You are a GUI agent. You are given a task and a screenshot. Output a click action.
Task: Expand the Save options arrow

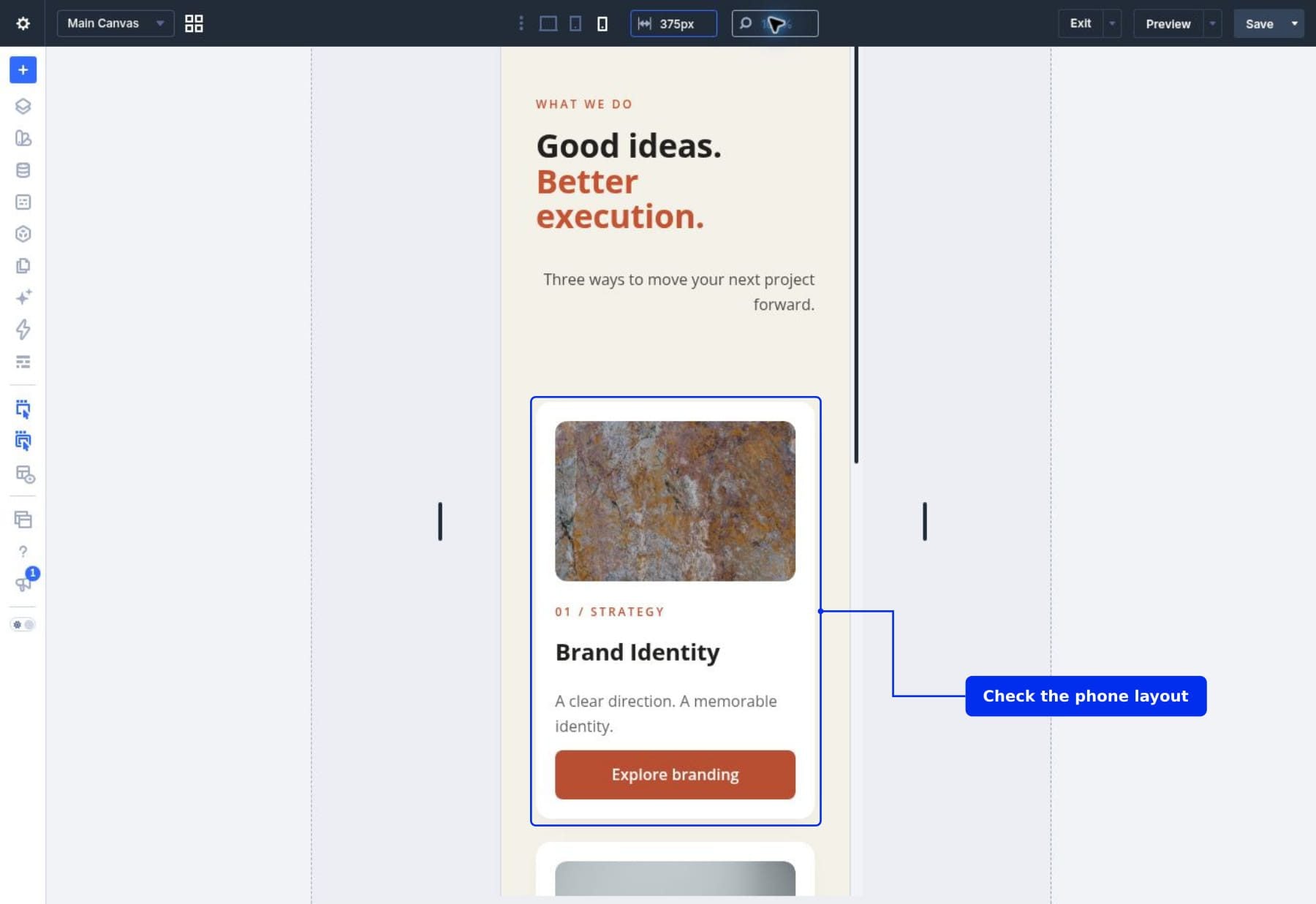pos(1295,23)
